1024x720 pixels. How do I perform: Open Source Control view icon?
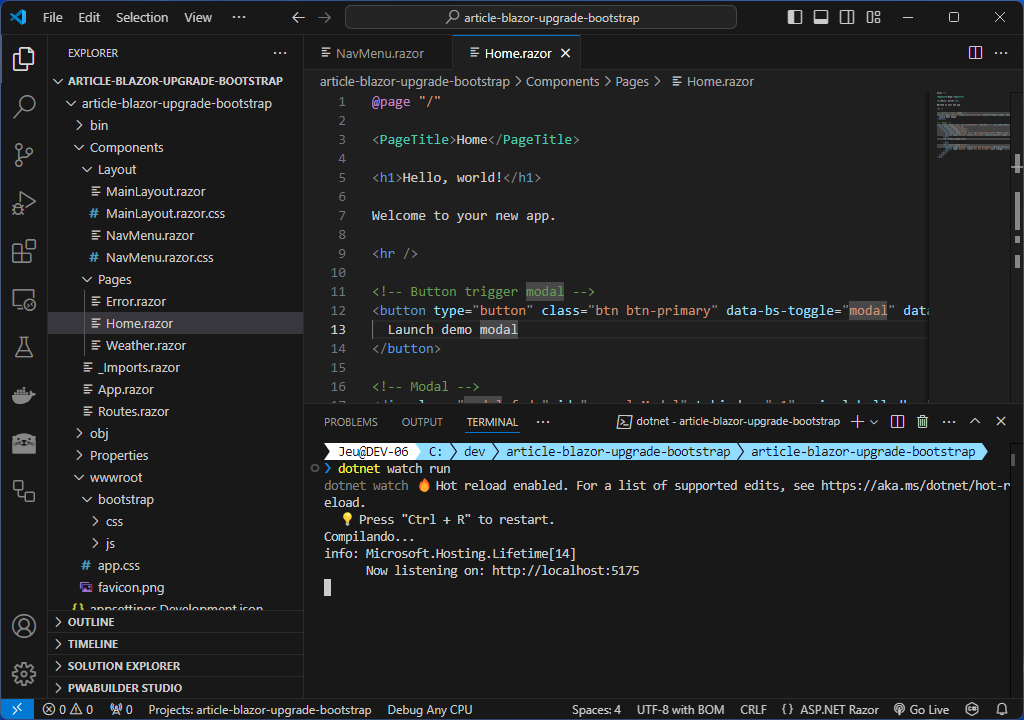click(x=24, y=155)
